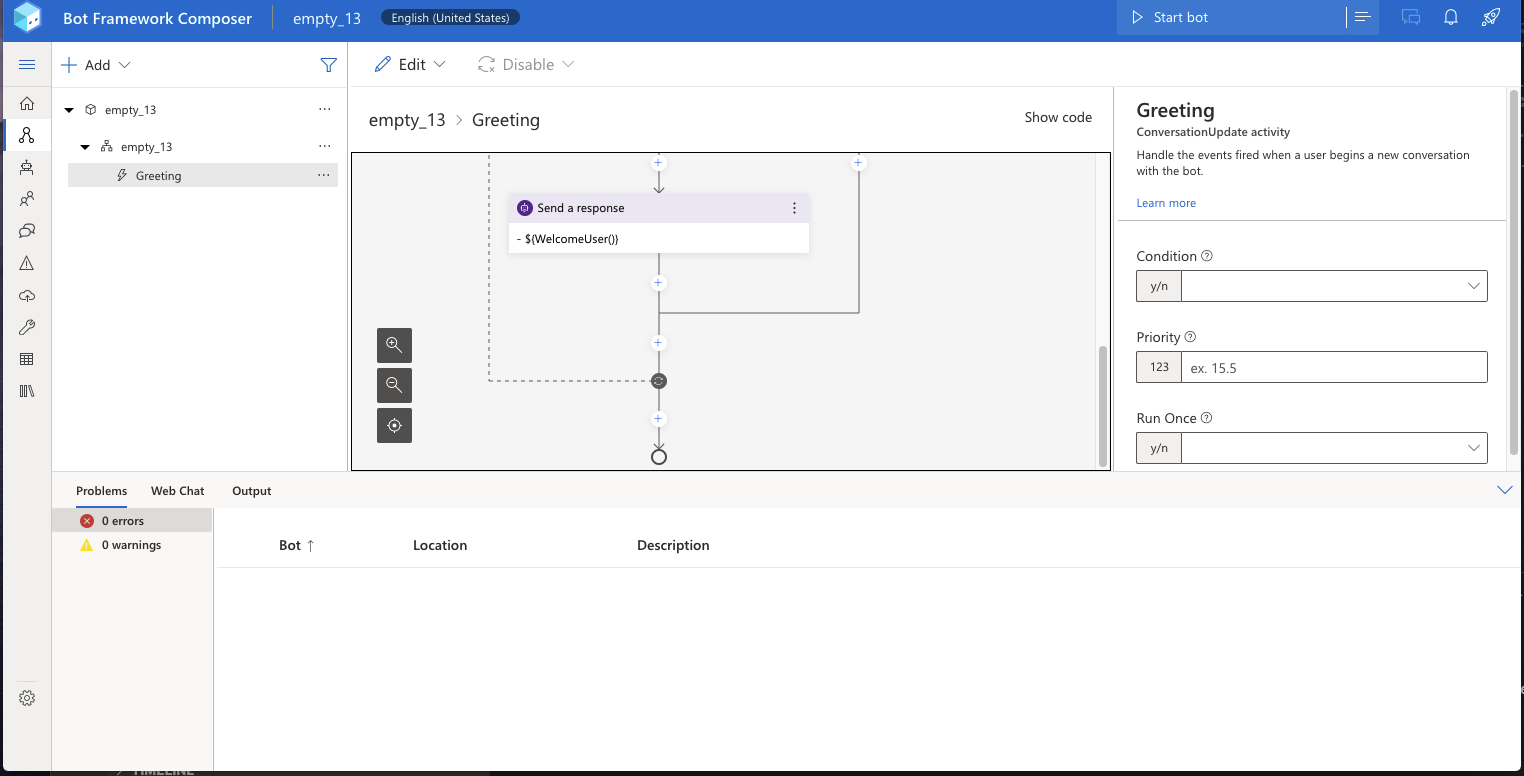Collapse the empty_13 dialog node
This screenshot has width=1524, height=776.
coord(85,147)
